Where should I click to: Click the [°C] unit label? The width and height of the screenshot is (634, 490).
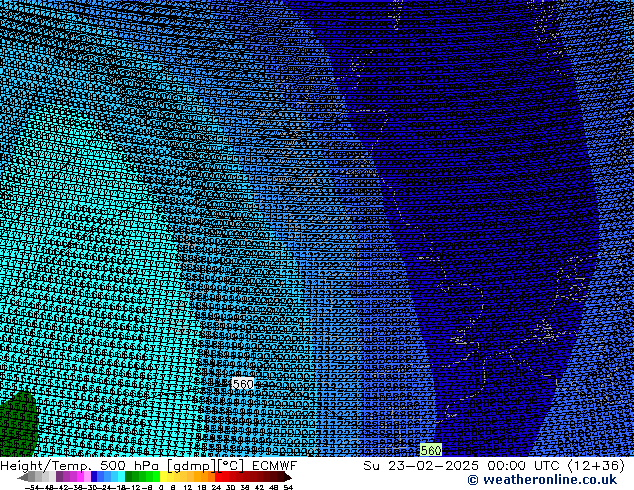pyautogui.click(x=231, y=466)
